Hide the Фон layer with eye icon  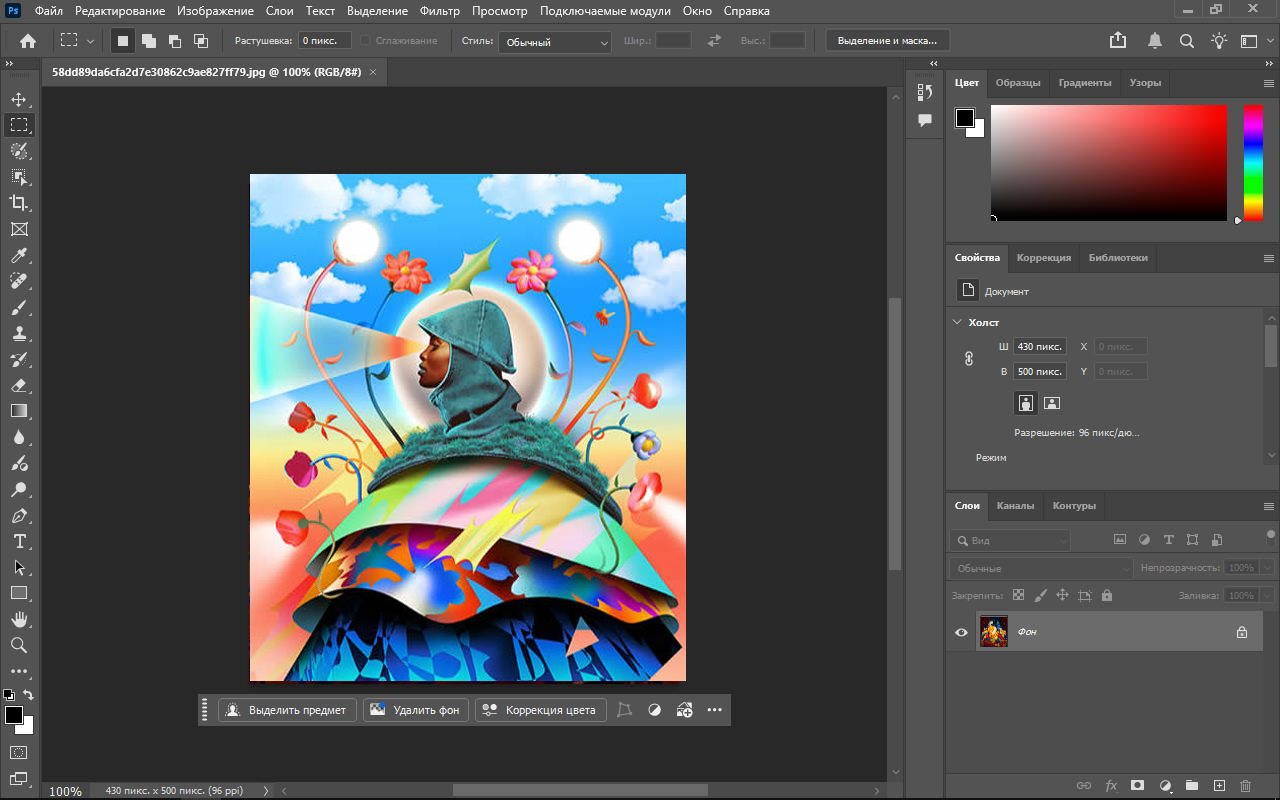(x=961, y=632)
